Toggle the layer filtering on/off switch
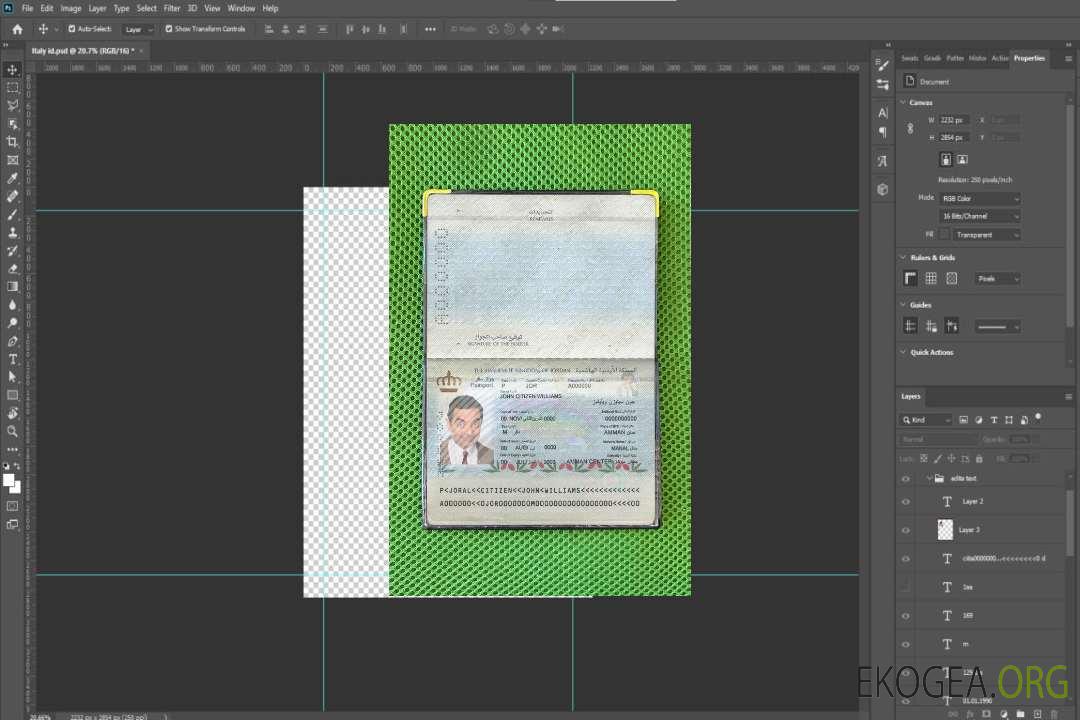 [1038, 418]
